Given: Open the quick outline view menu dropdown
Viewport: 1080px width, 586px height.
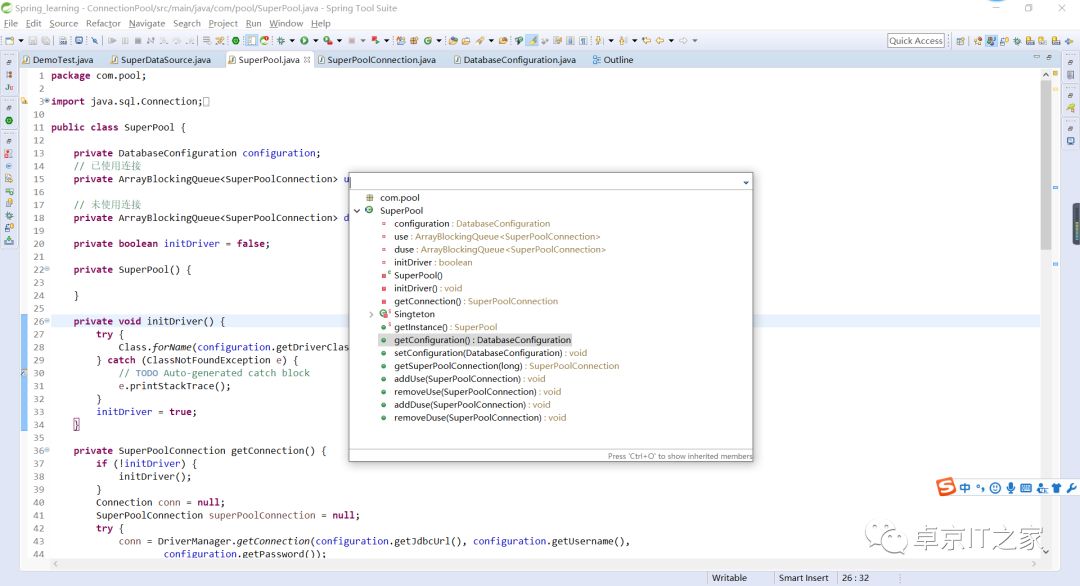Looking at the screenshot, I should (x=746, y=183).
